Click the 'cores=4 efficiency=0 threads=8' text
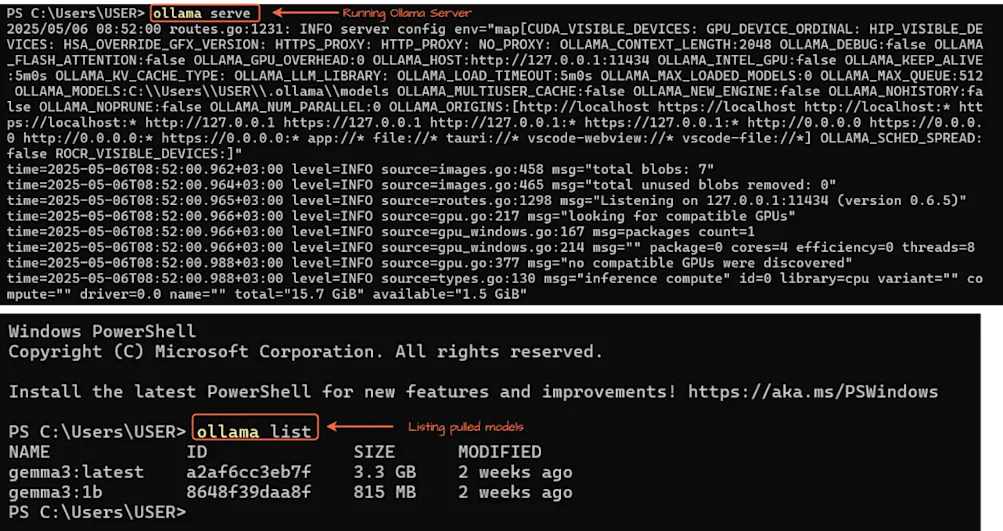Screen dimensions: 1003x531 pos(853,247)
